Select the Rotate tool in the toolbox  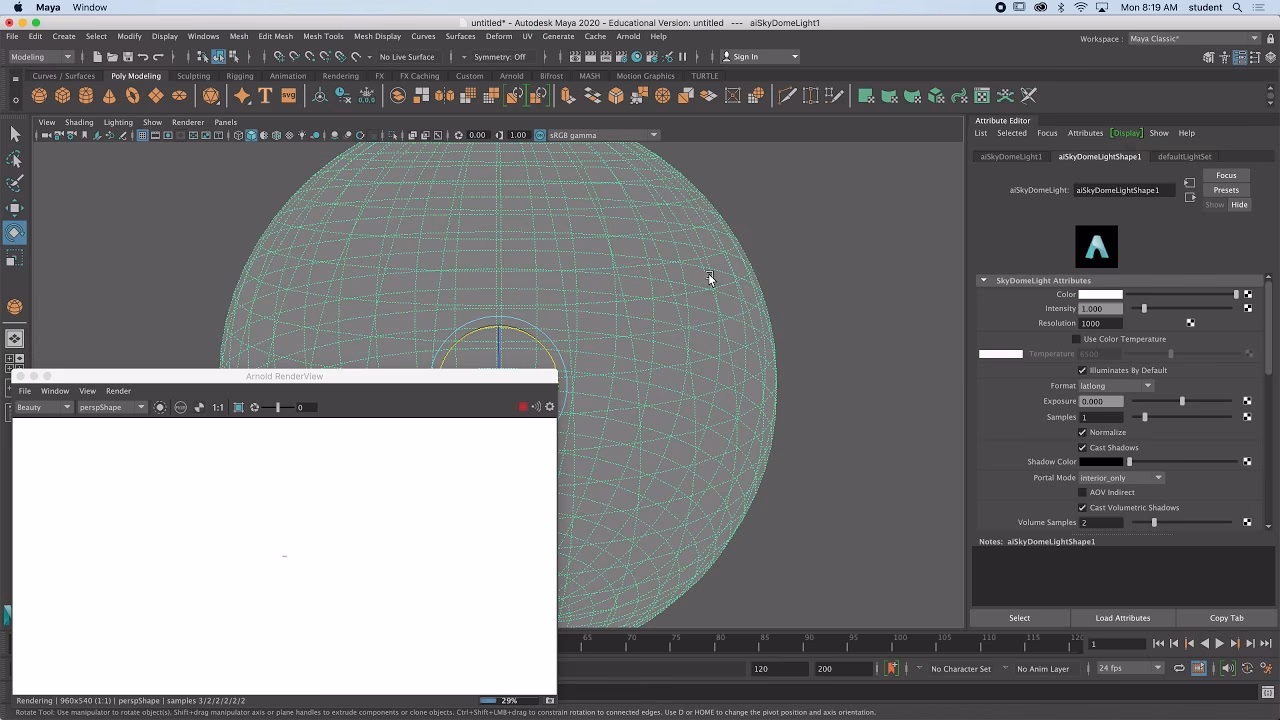(14, 232)
